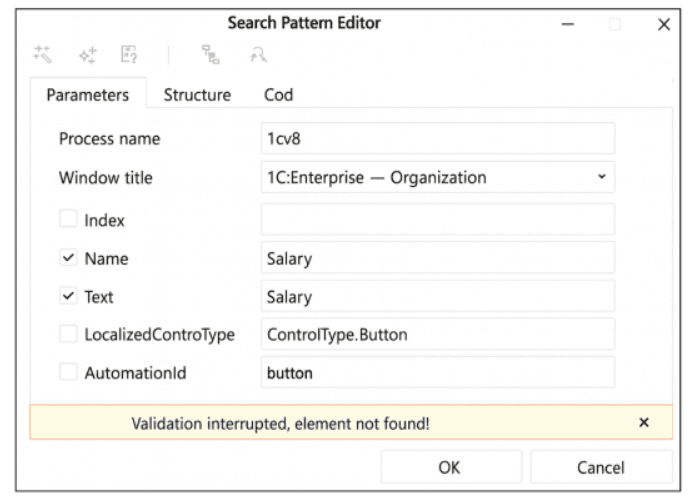Dismiss the validation interrupted warning message
The width and height of the screenshot is (697, 502).
tap(643, 423)
